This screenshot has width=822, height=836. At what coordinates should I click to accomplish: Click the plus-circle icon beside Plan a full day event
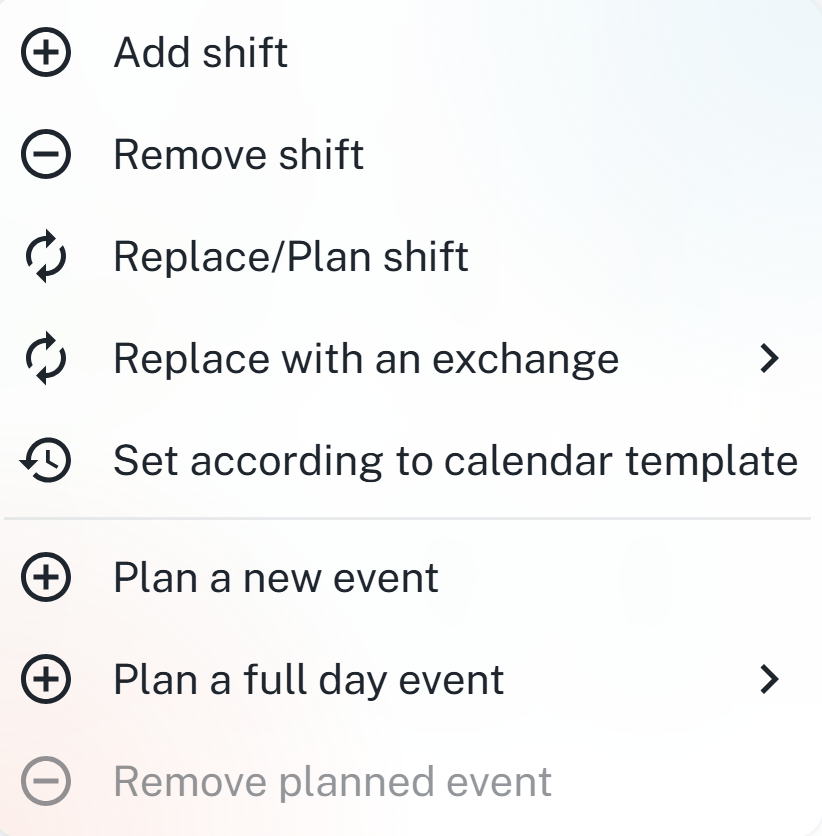(45, 680)
